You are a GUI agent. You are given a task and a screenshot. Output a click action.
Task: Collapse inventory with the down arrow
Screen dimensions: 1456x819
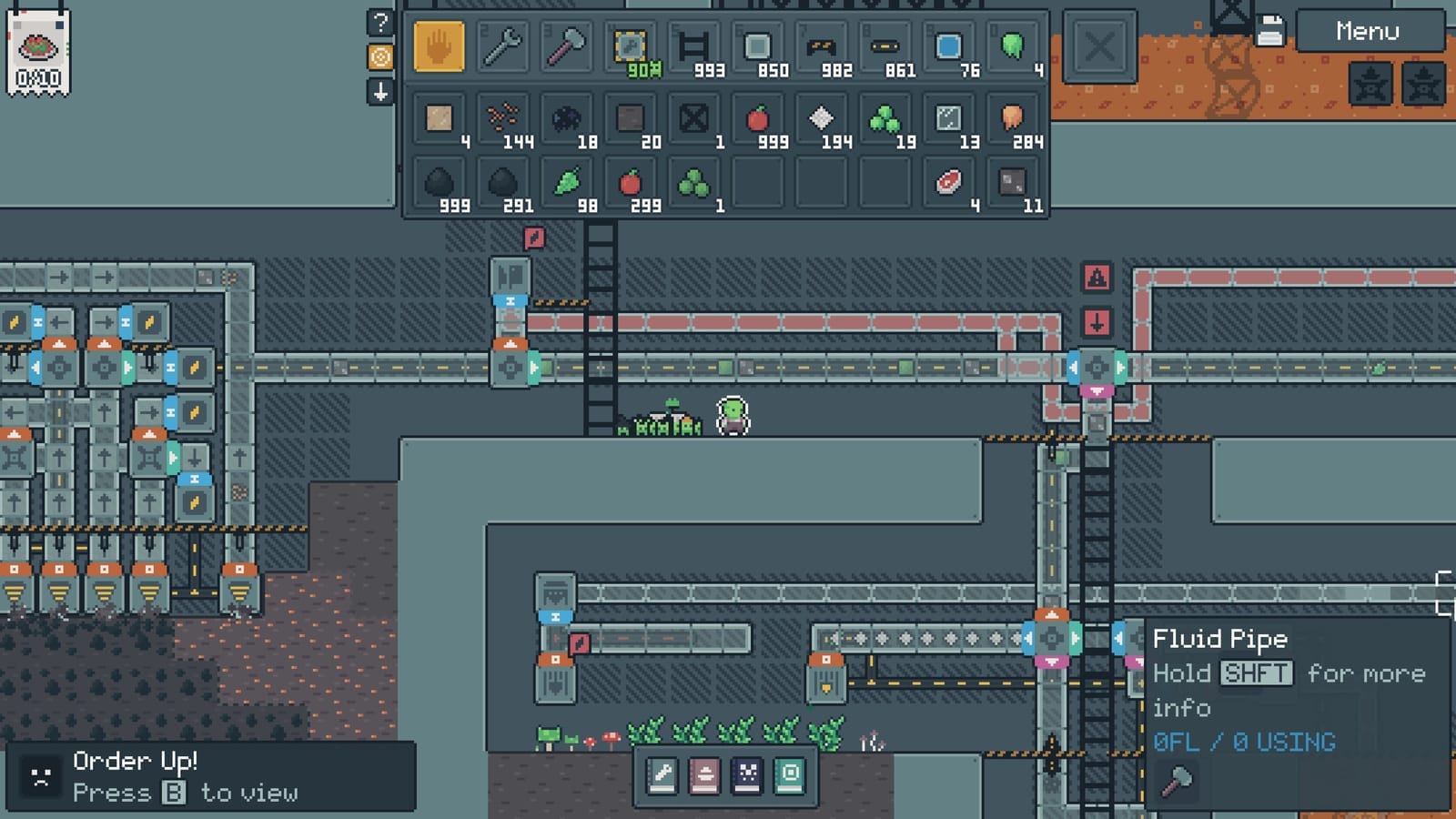(x=380, y=91)
